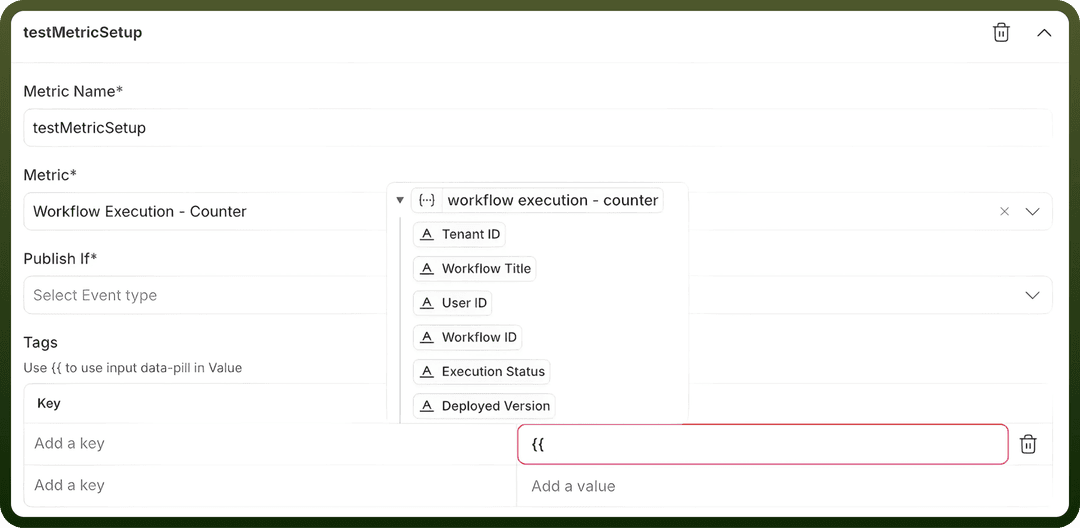Click the text-type icon beside Workflow ID
The width and height of the screenshot is (1080, 528).
tap(427, 337)
